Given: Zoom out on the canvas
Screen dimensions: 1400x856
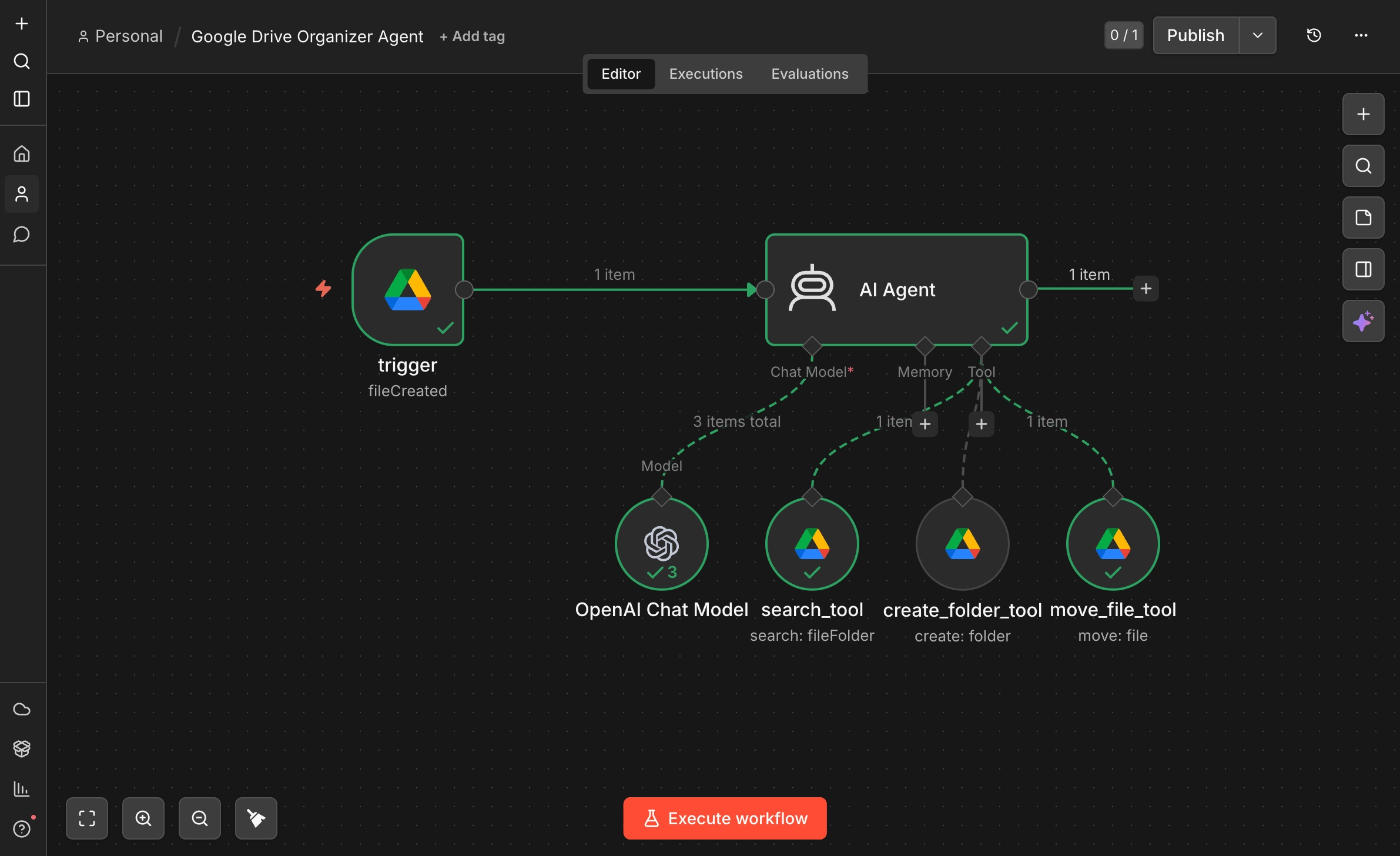Looking at the screenshot, I should [x=200, y=818].
